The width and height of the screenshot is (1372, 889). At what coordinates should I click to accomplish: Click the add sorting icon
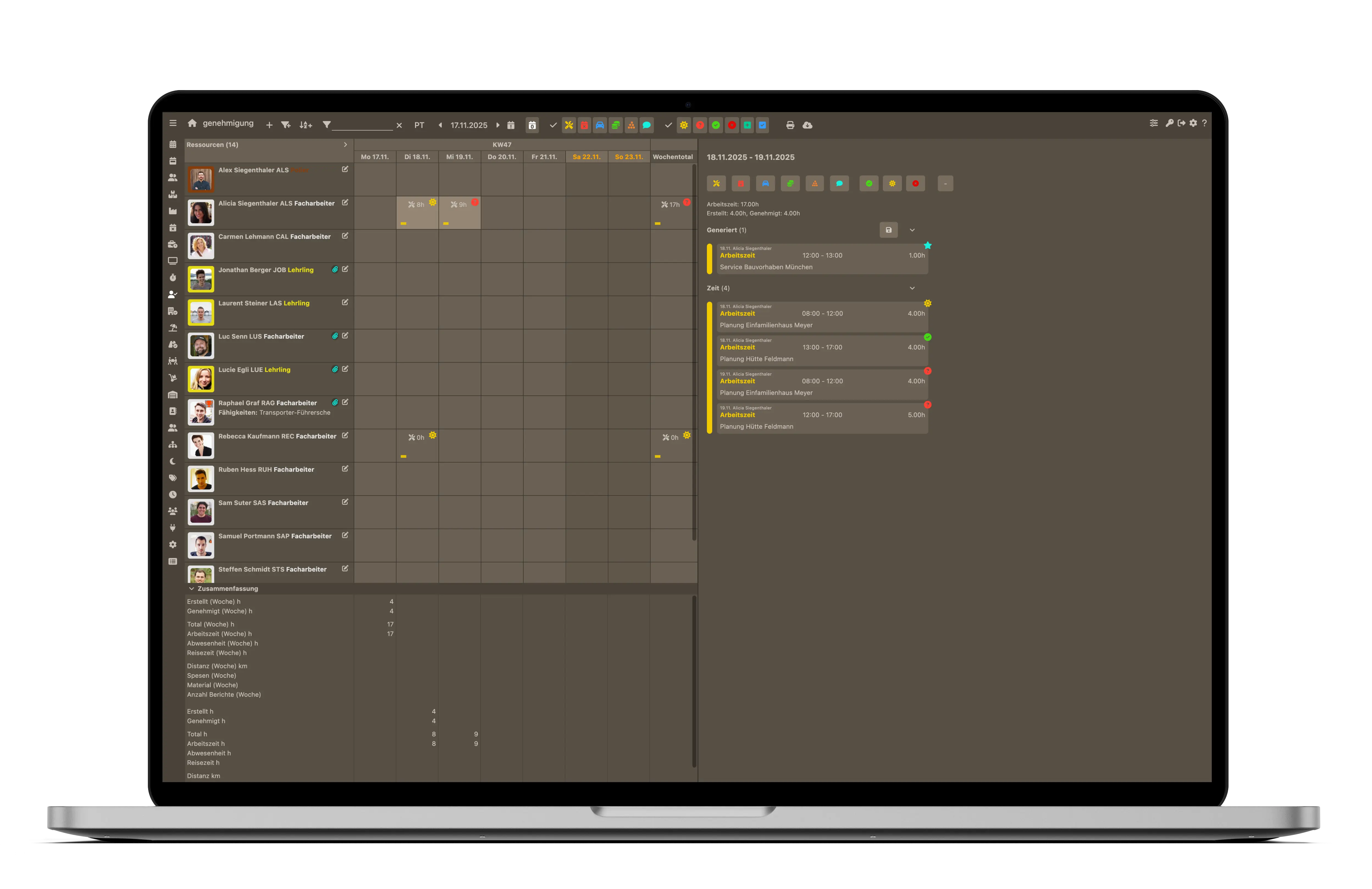coord(306,125)
